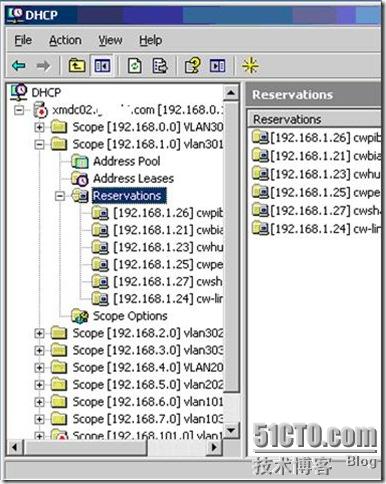Click the Address Pool folder icon

[80, 162]
